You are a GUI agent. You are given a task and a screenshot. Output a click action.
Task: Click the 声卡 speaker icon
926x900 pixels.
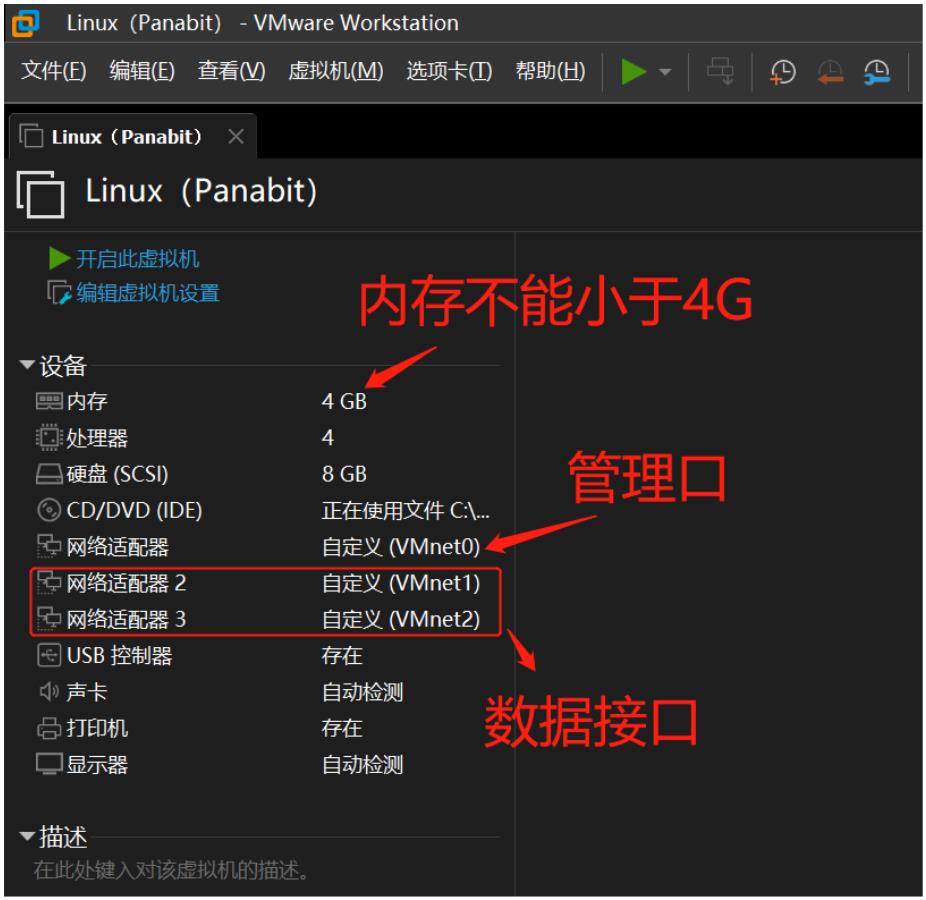coord(48,692)
